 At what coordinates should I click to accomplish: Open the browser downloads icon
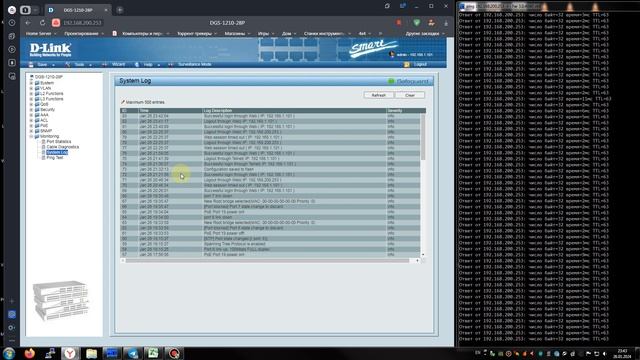pyautogui.click(x=446, y=23)
